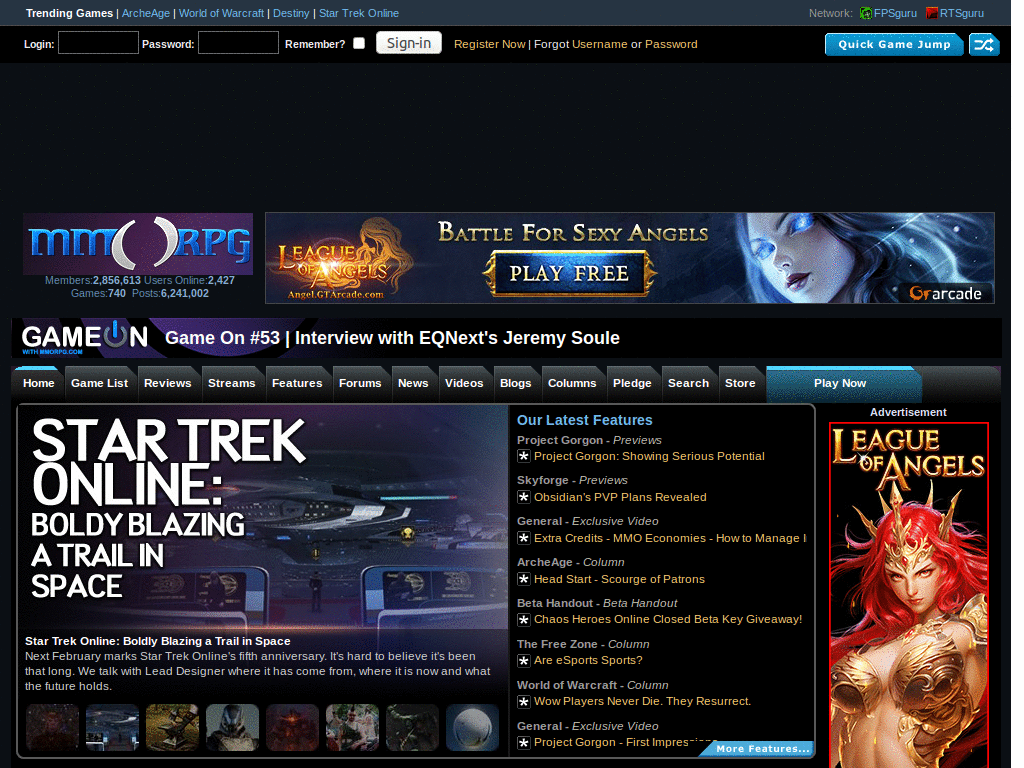
Task: Click the forgot Username link
Action: tap(600, 44)
